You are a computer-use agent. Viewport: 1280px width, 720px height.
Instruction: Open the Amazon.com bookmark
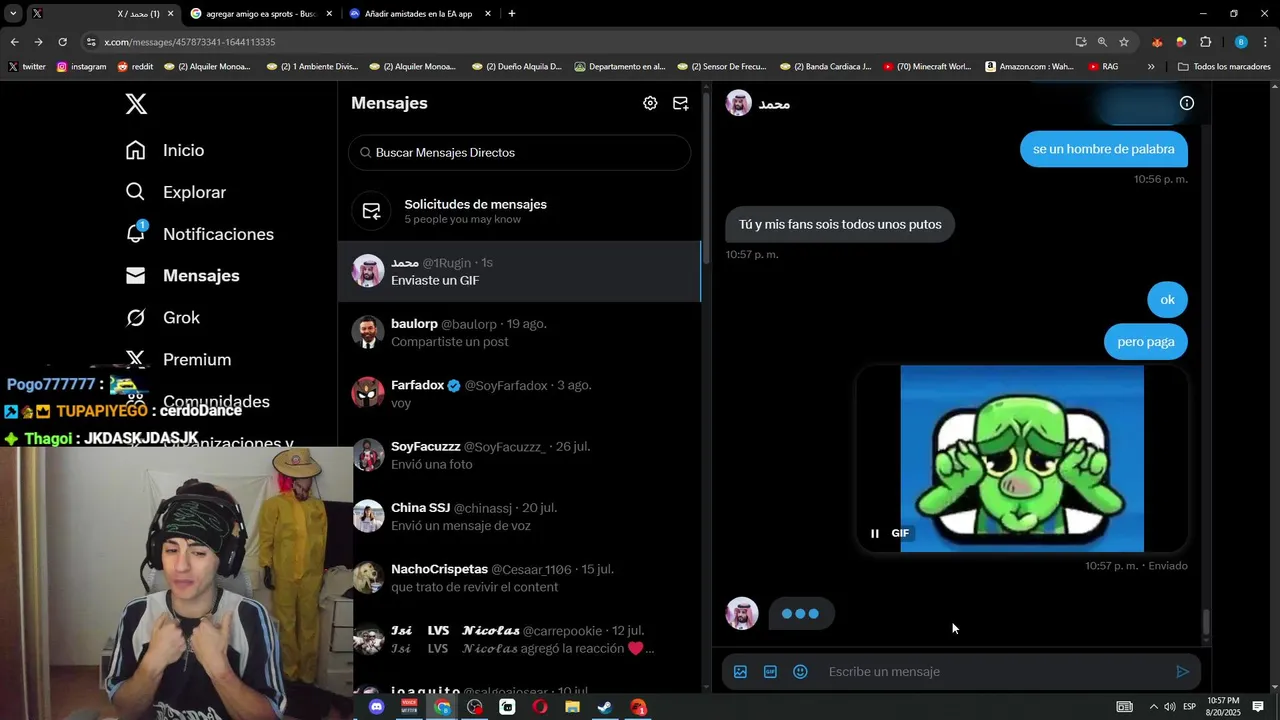pyautogui.click(x=1029, y=67)
